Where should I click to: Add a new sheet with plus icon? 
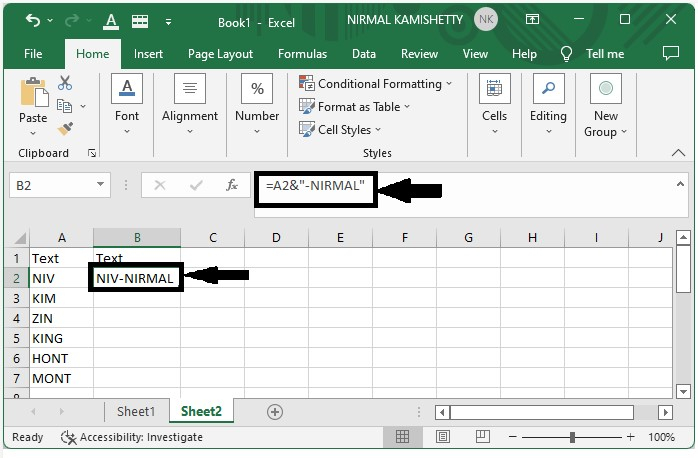point(275,411)
